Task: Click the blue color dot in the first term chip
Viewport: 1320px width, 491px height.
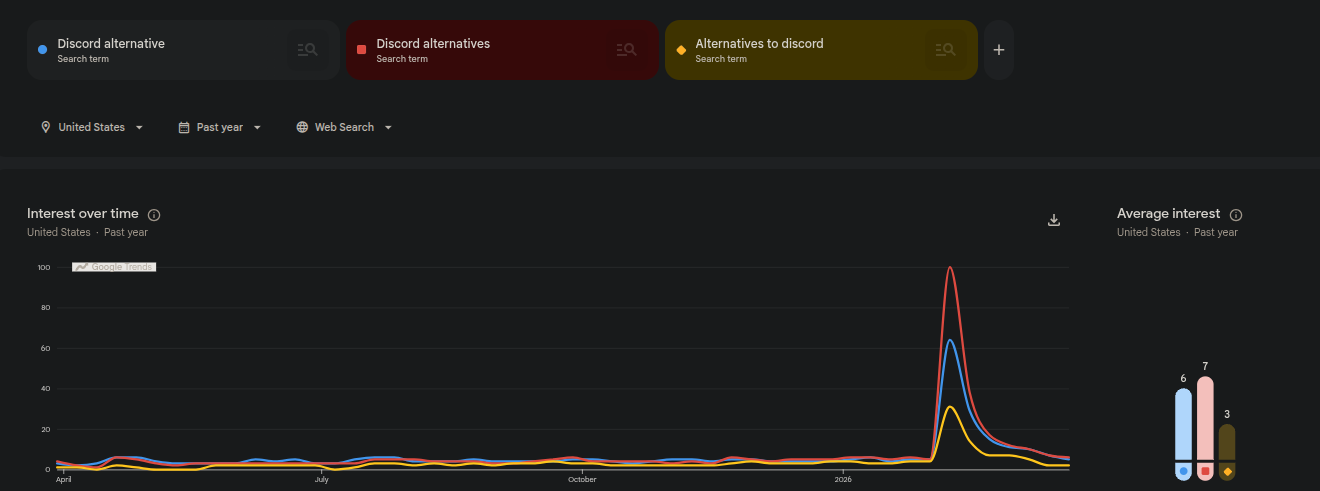Action: (42, 50)
